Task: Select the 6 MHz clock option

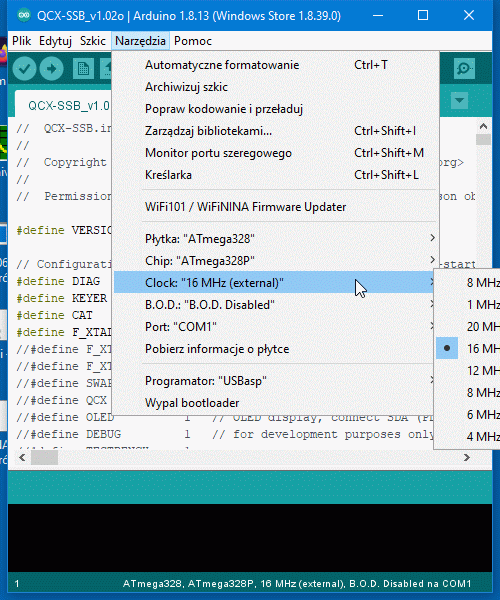Action: [468, 415]
